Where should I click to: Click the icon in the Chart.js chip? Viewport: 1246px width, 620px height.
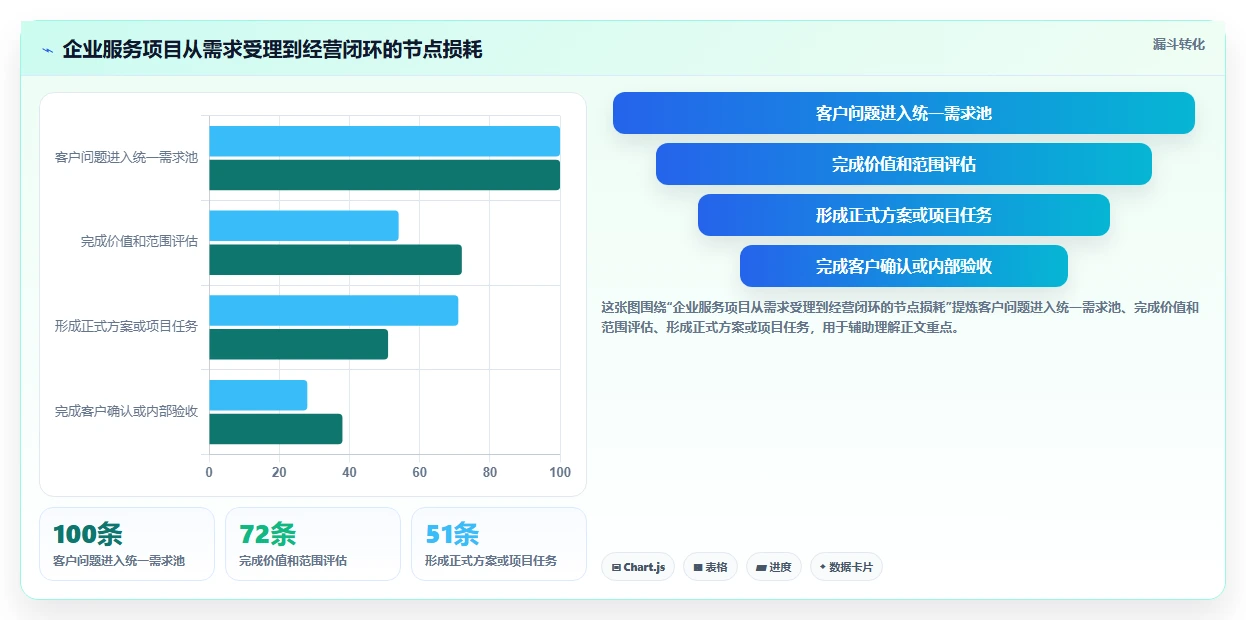616,567
